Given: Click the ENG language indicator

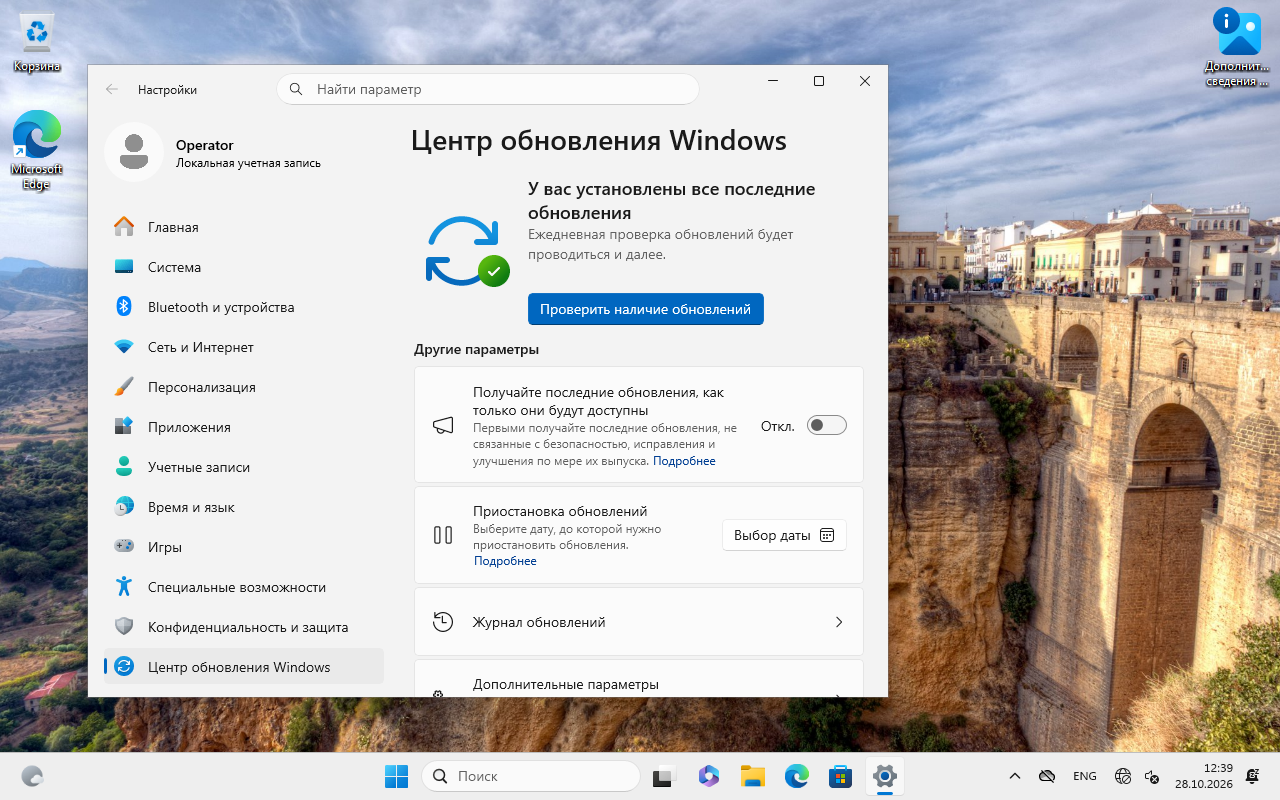Looking at the screenshot, I should [x=1085, y=776].
